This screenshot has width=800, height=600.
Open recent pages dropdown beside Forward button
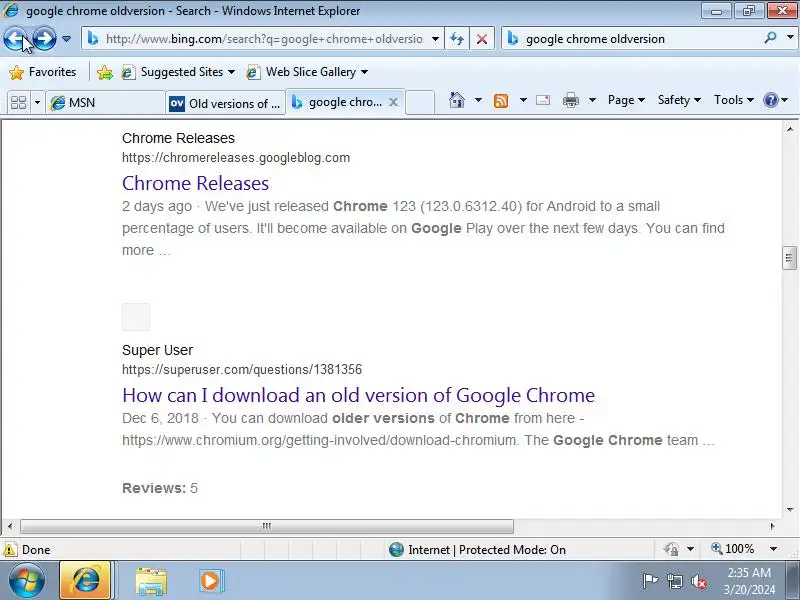[x=66, y=39]
